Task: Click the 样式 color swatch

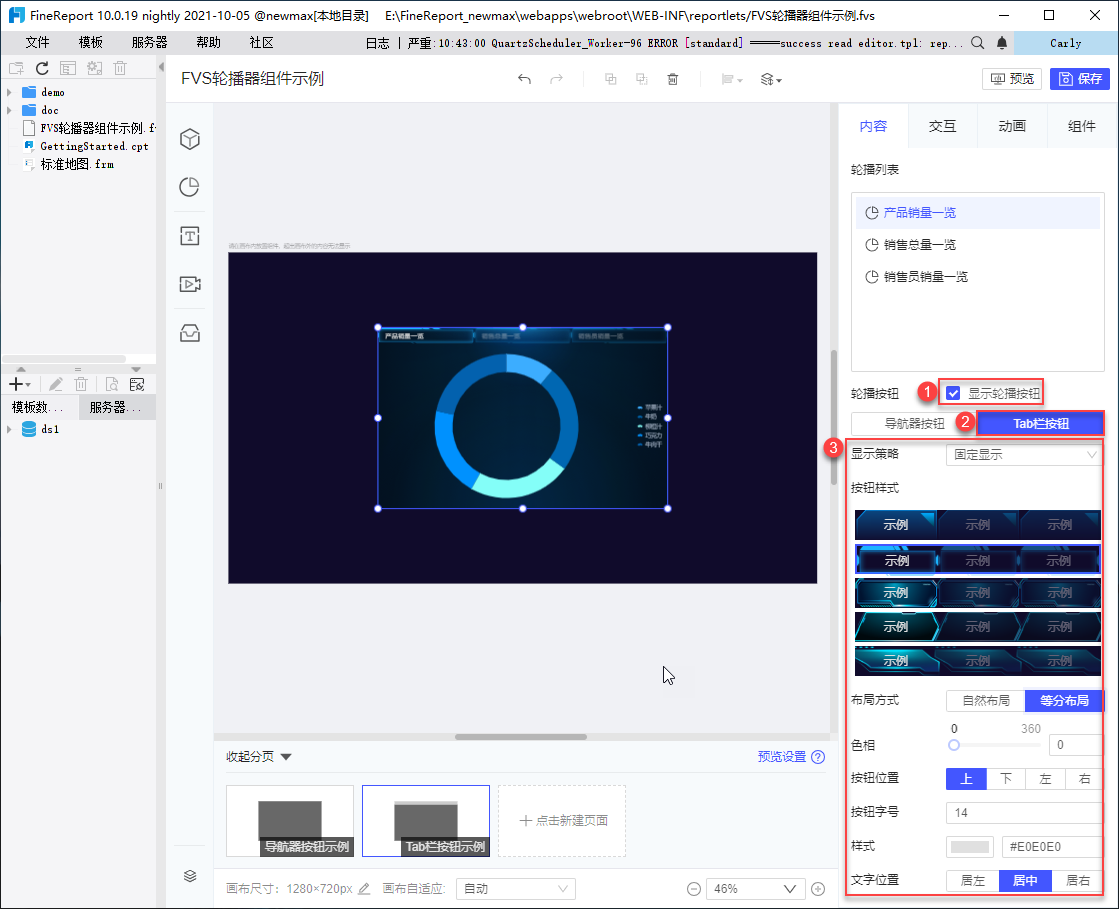Action: click(x=969, y=846)
